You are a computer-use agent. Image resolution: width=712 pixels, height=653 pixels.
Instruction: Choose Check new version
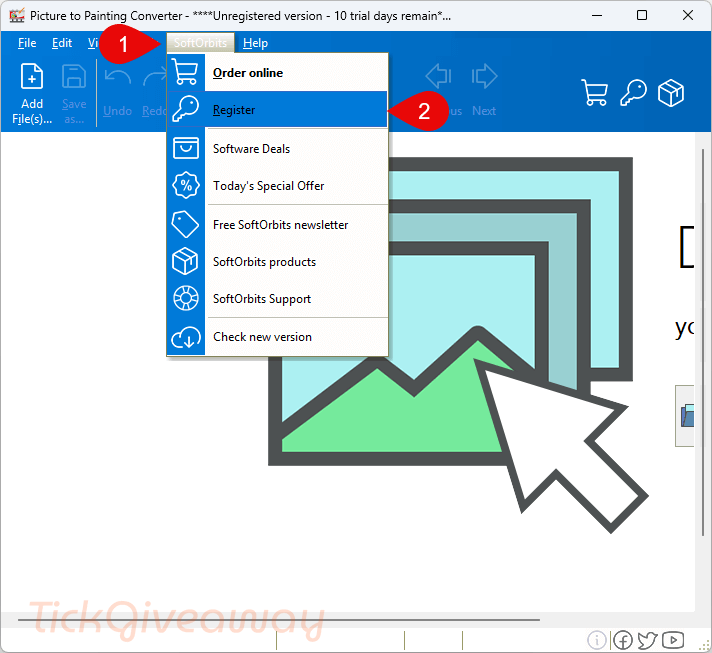277,337
